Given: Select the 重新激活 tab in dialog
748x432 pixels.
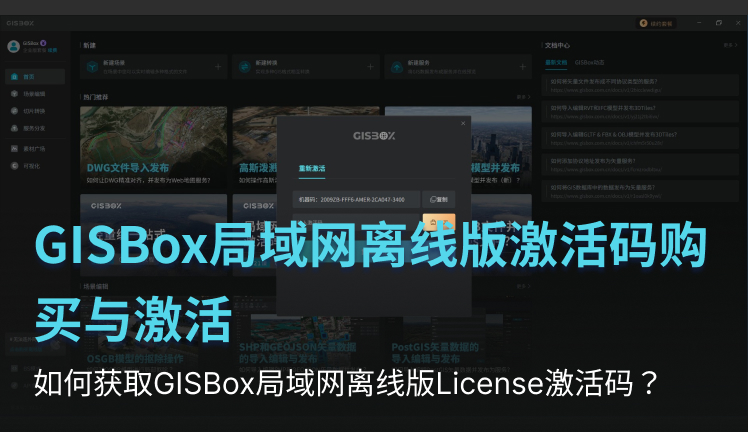Looking at the screenshot, I should point(312,168).
